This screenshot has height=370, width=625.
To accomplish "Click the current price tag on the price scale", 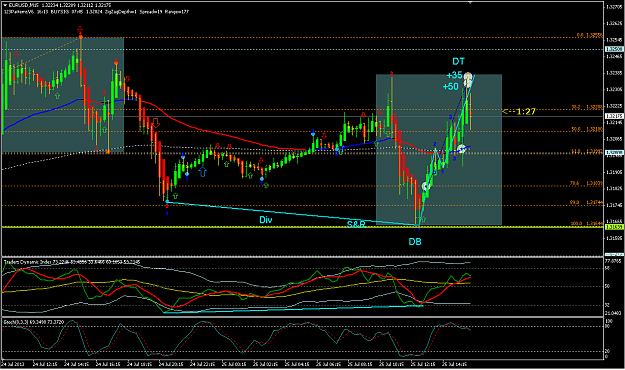I will click(x=614, y=116).
